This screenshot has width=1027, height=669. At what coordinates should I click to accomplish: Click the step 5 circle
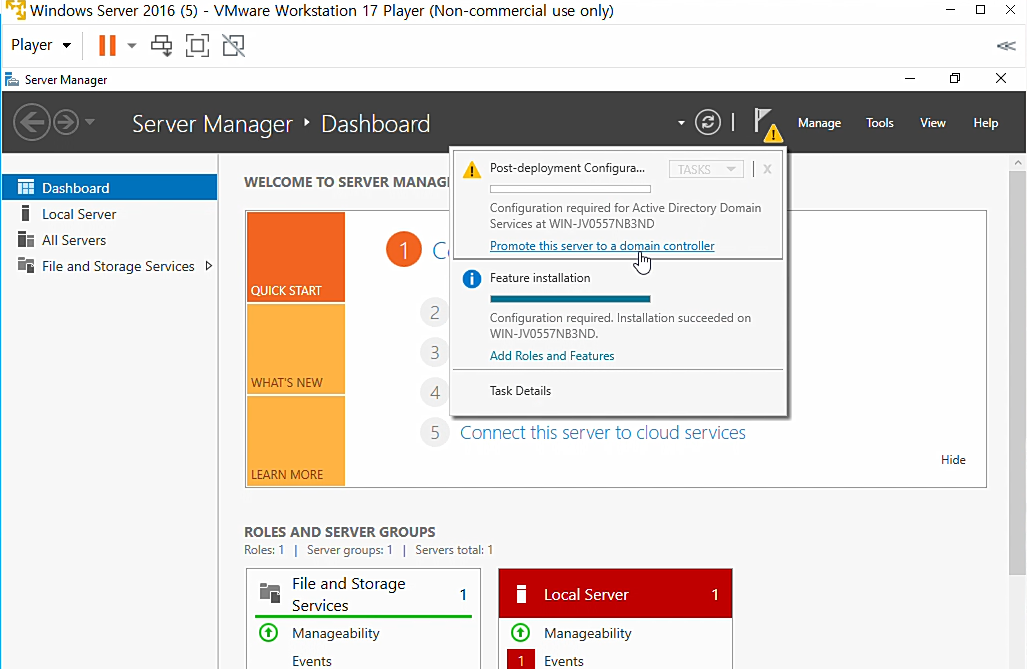(x=434, y=432)
